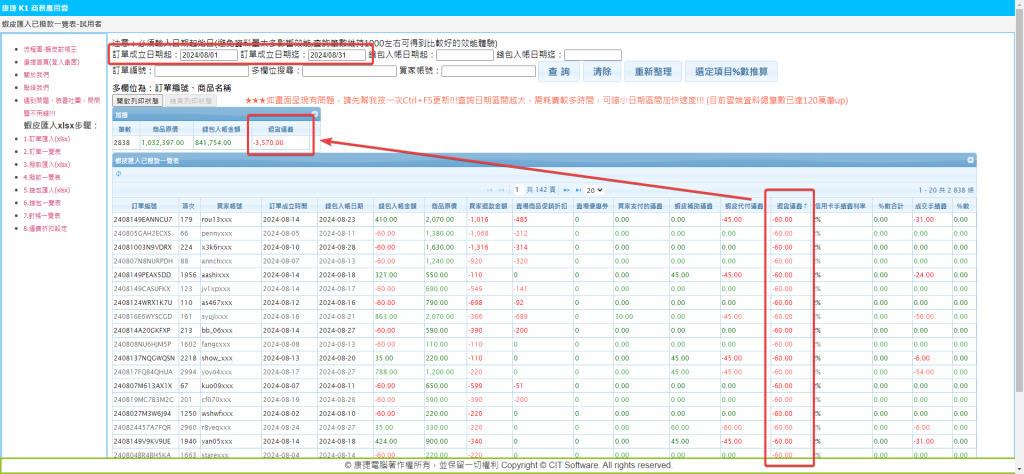
Task: Jump to the last page of the grid
Action: point(578,189)
